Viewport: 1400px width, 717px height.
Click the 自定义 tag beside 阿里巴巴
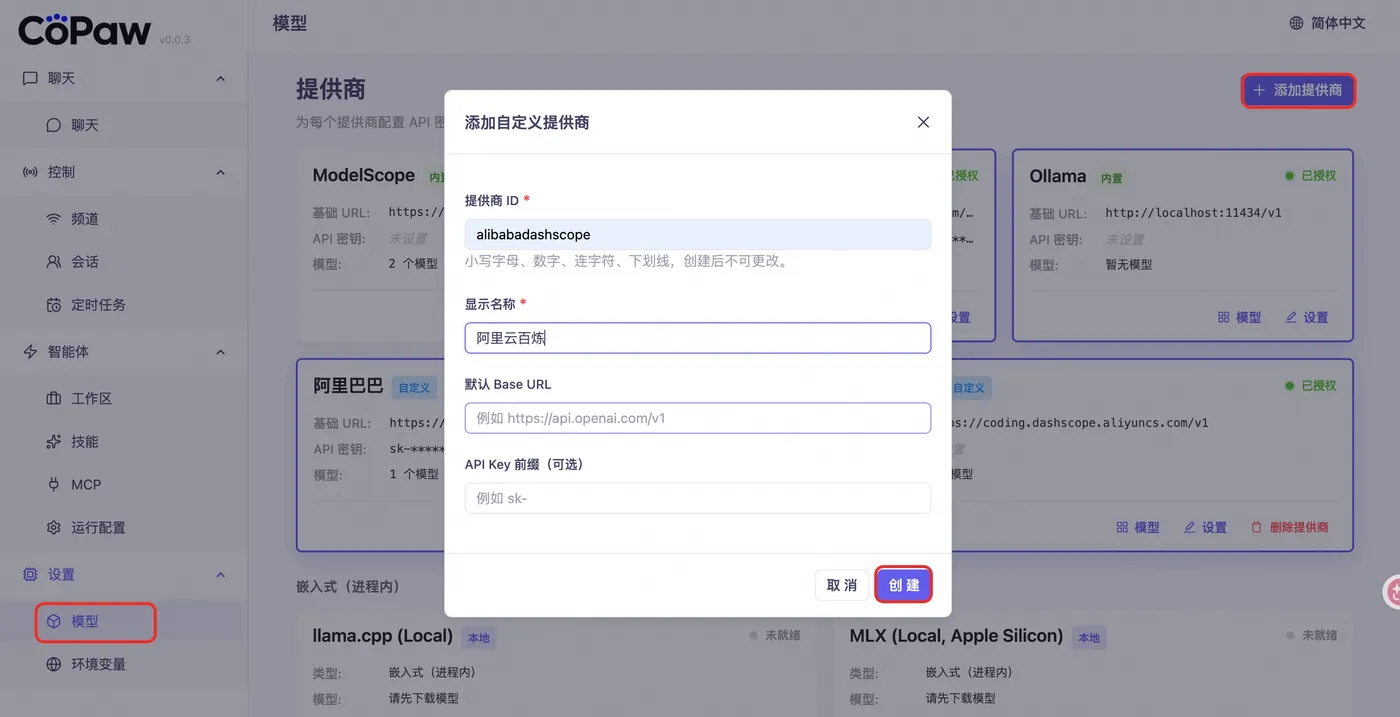(x=414, y=388)
